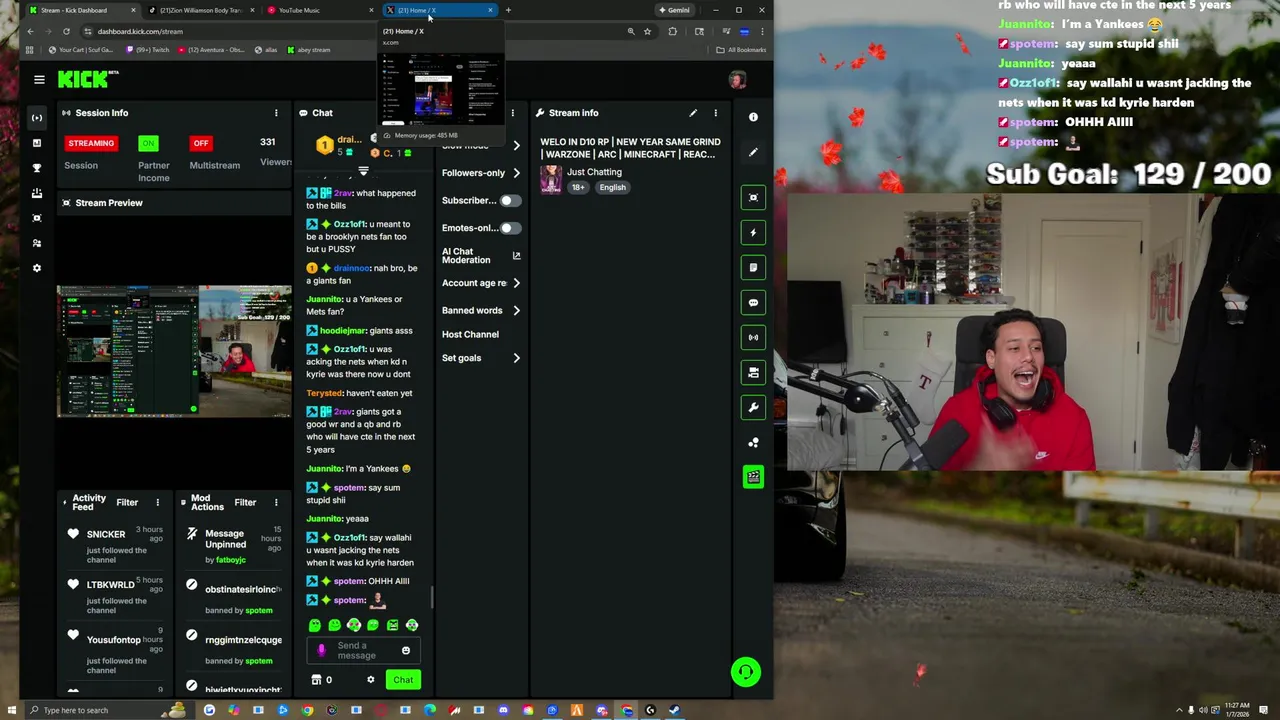
Task: Toggle the green ON Partner Income badge
Action: (x=148, y=143)
